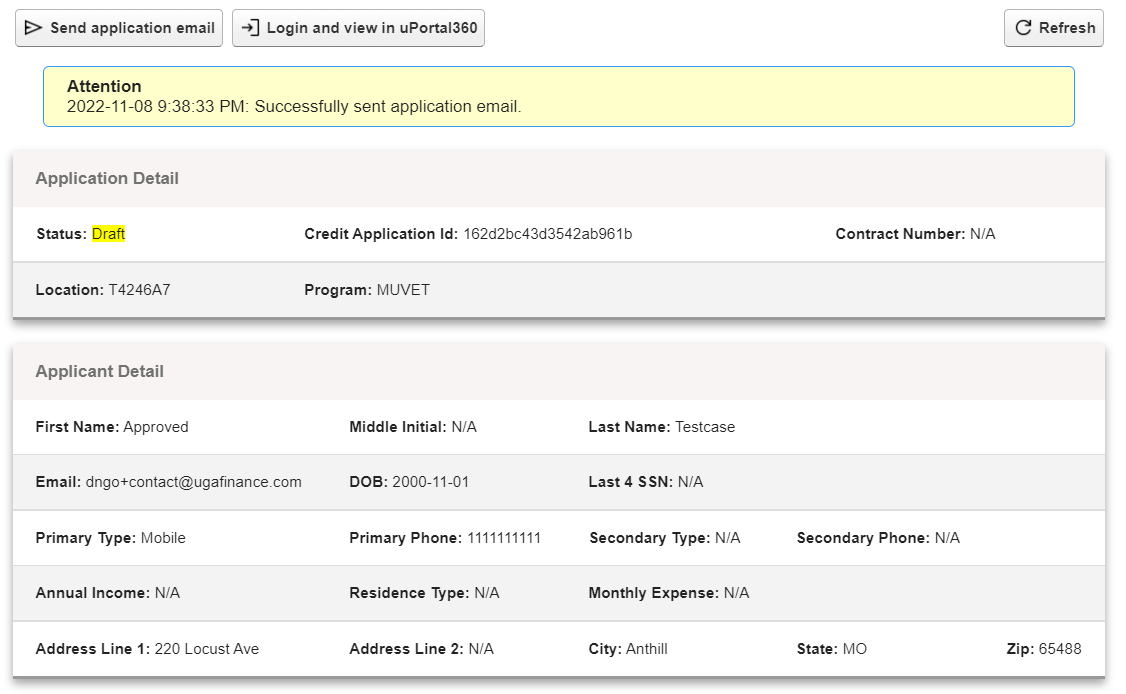This screenshot has height=694, width=1126.
Task: Select Primary Type value Mobile
Action: coord(163,538)
